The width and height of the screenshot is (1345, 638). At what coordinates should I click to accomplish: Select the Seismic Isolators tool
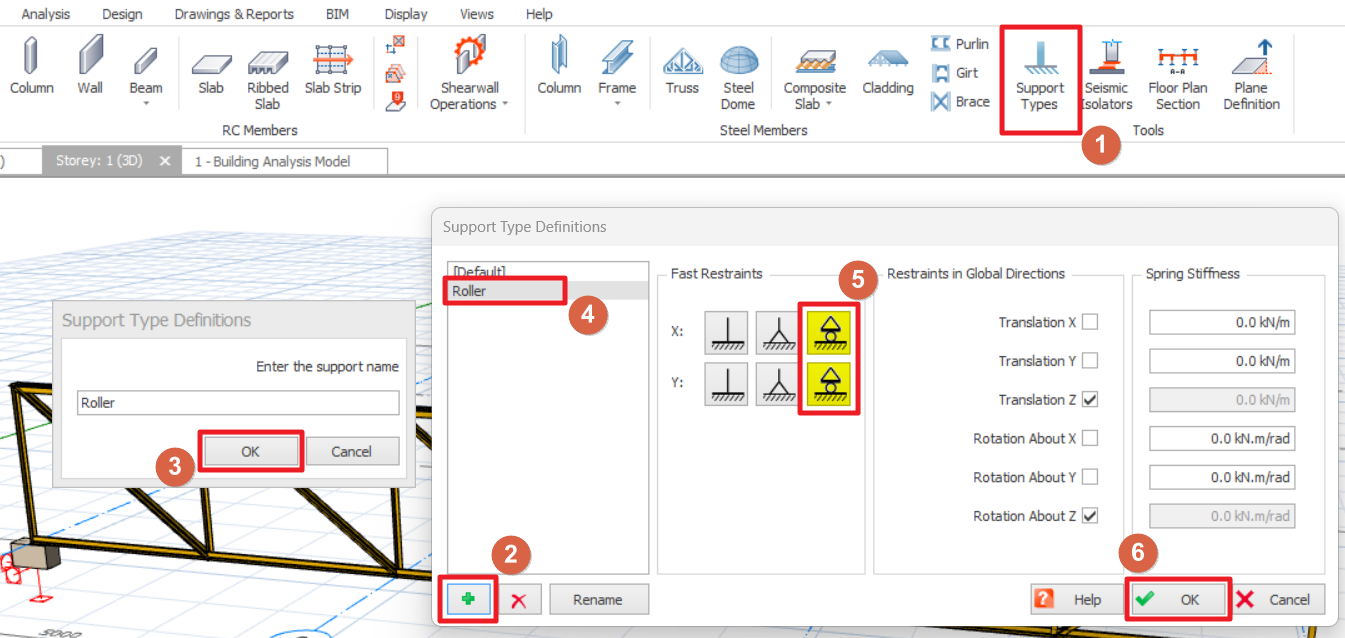point(1107,75)
